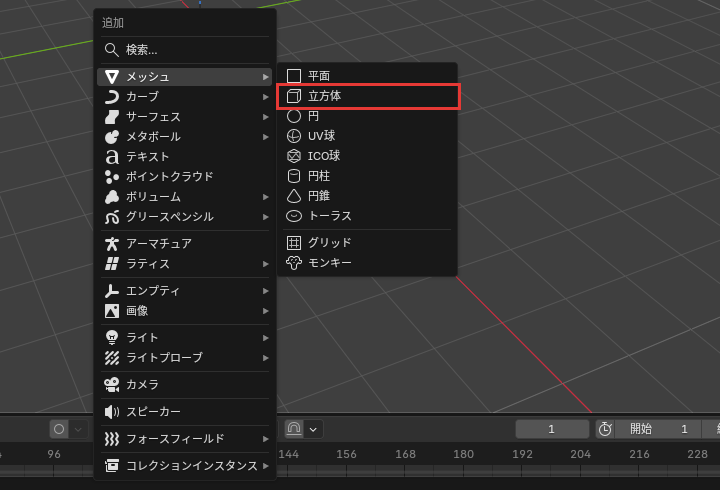Toggle the preview range stopwatch icon

tap(605, 429)
